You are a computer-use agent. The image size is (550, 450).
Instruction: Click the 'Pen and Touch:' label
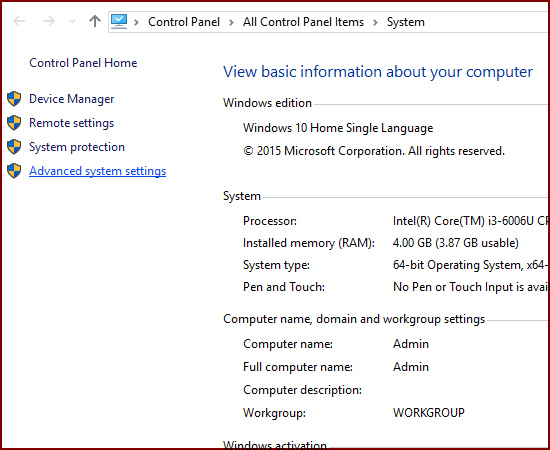click(x=284, y=287)
